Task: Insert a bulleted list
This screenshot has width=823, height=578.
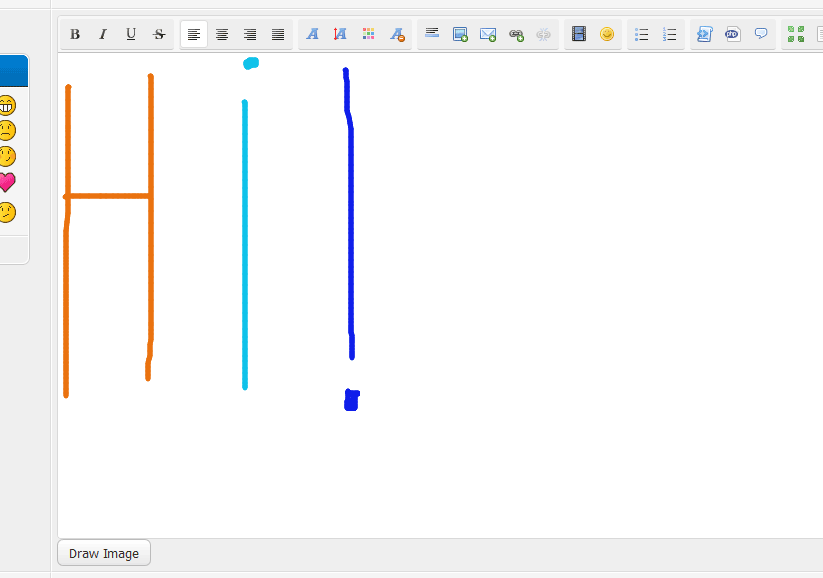Action: 642,34
